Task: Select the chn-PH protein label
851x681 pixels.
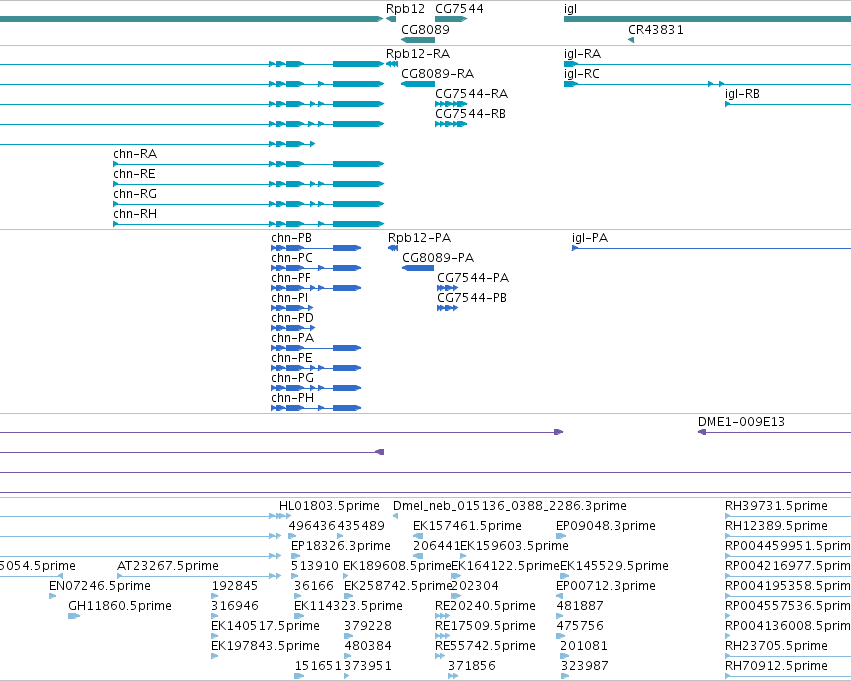Action: point(293,398)
